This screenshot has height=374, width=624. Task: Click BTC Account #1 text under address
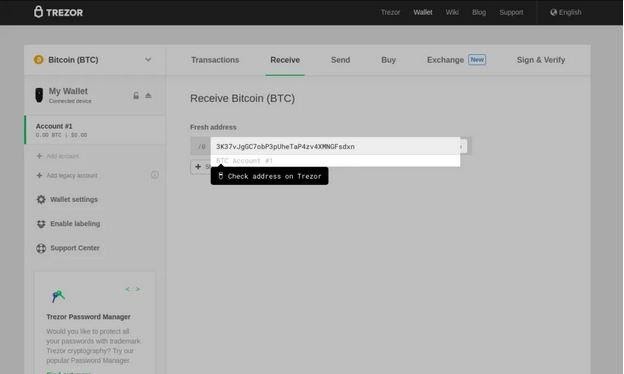[244, 161]
